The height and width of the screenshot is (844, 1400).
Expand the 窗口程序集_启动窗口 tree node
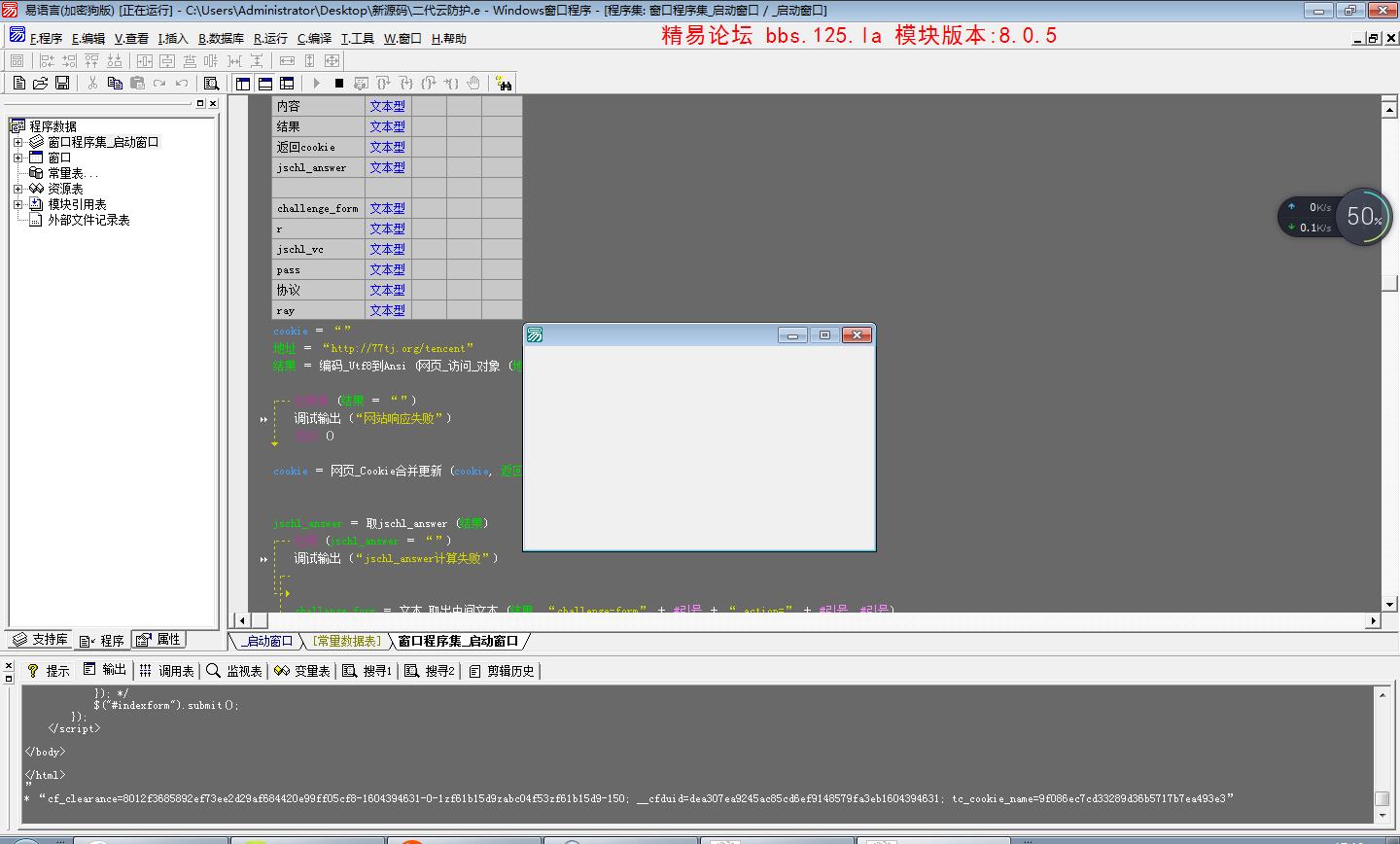coord(17,142)
